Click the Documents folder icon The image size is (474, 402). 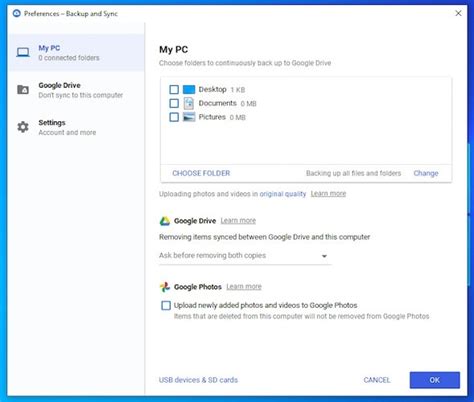[189, 103]
